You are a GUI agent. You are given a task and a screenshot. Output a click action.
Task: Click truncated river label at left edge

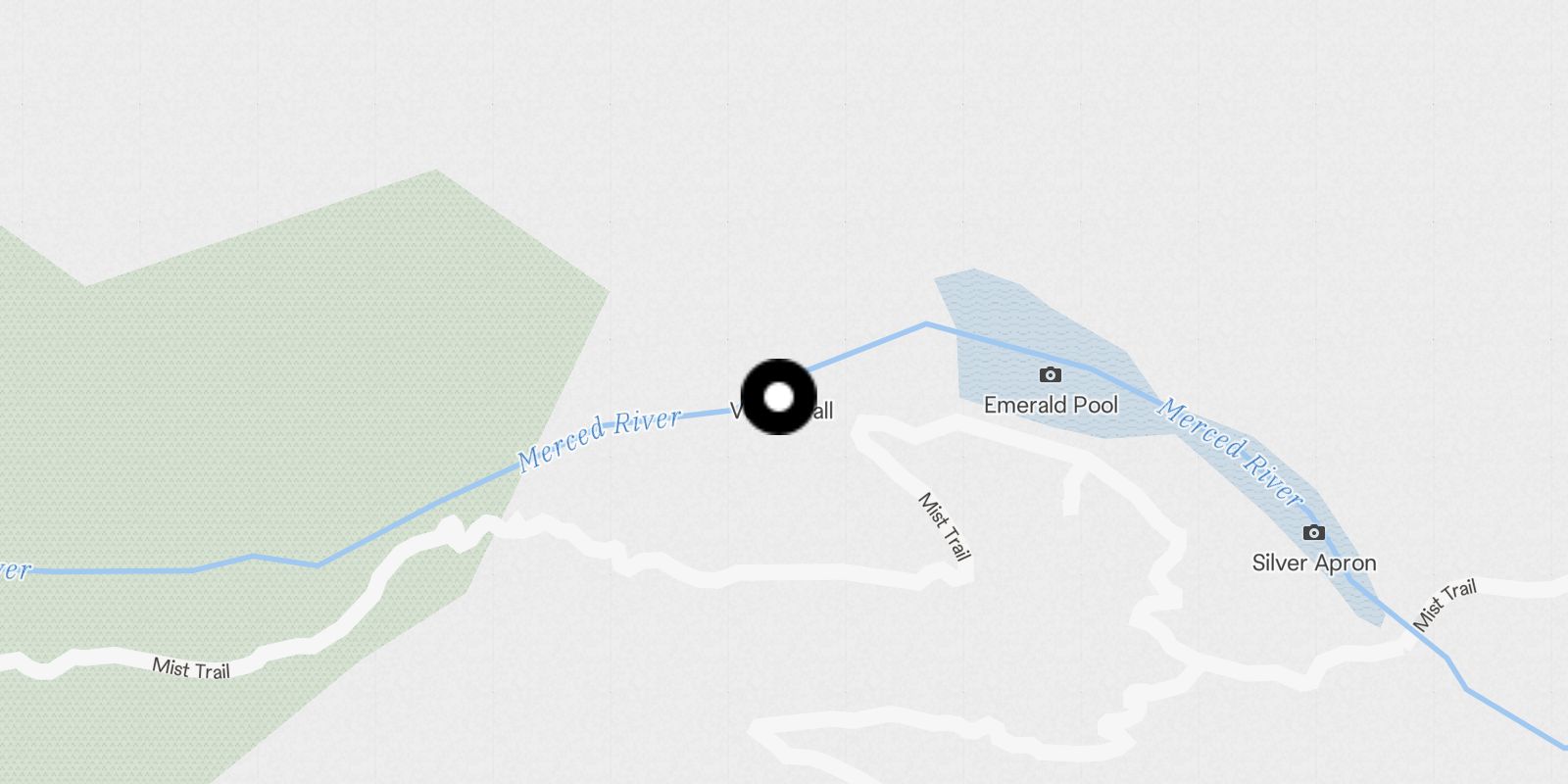(15, 569)
